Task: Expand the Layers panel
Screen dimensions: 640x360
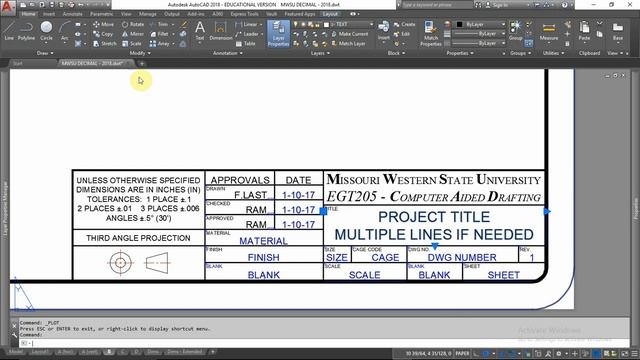Action: pos(320,53)
